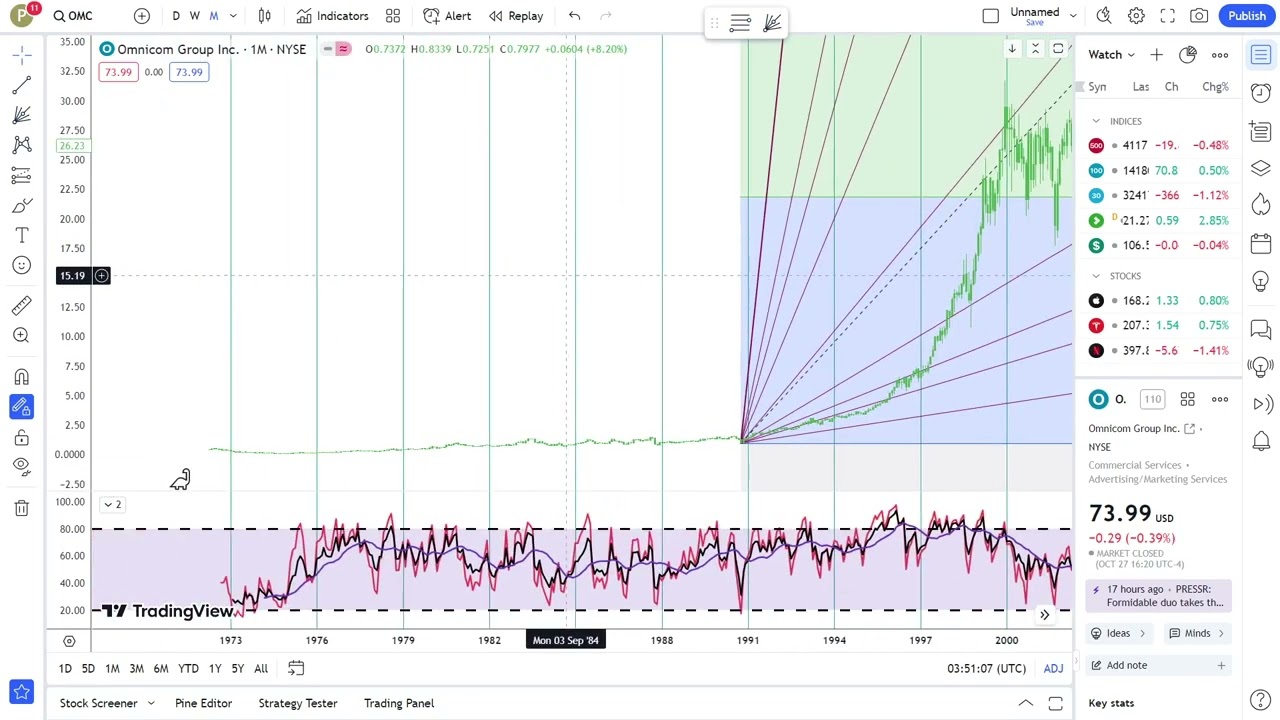1280x720 pixels.
Task: Select the text annotation tool
Action: point(21,236)
